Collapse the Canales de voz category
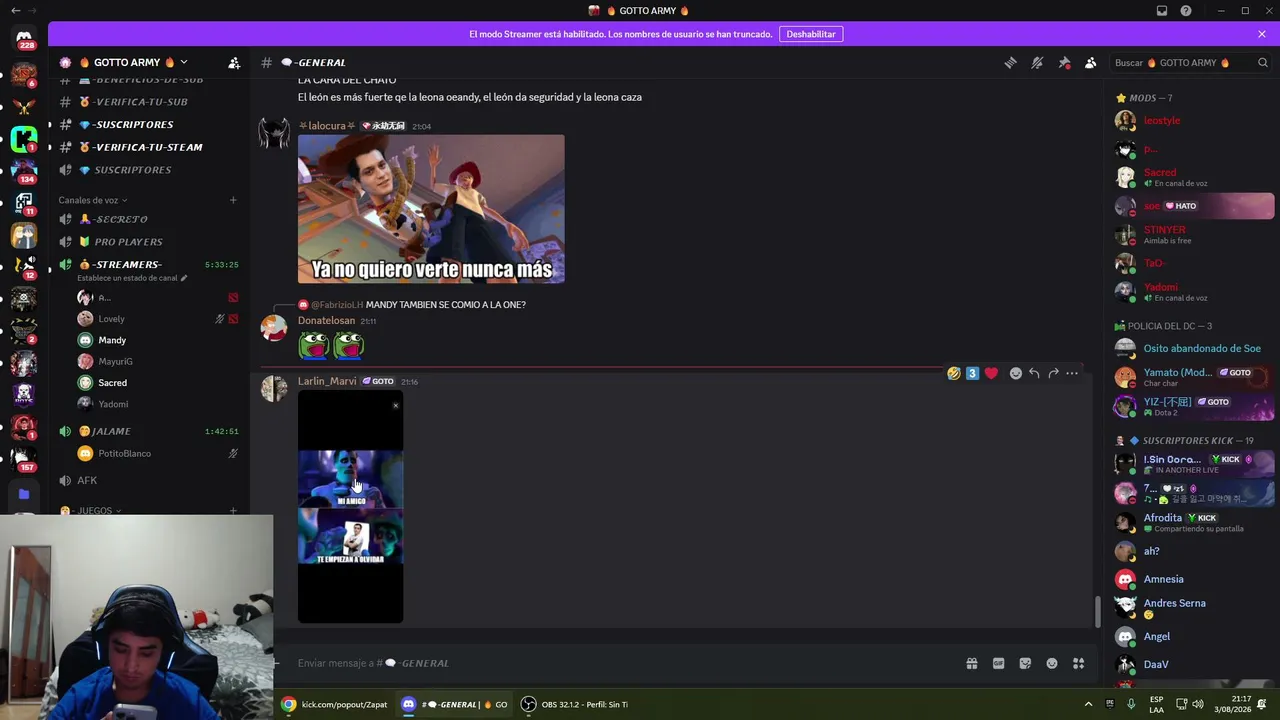The height and width of the screenshot is (720, 1280). (93, 200)
